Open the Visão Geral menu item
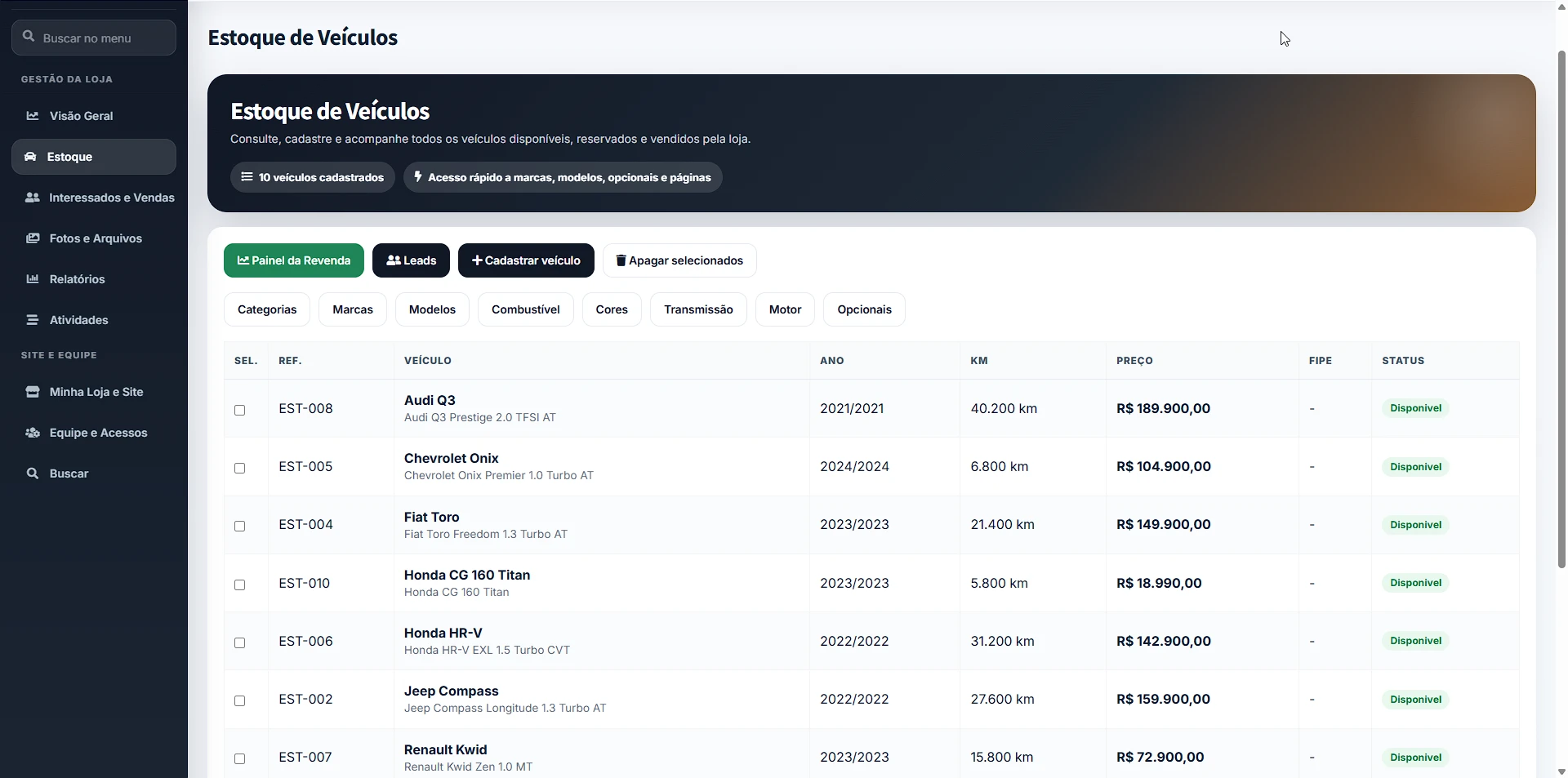1568x778 pixels. pyautogui.click(x=94, y=116)
